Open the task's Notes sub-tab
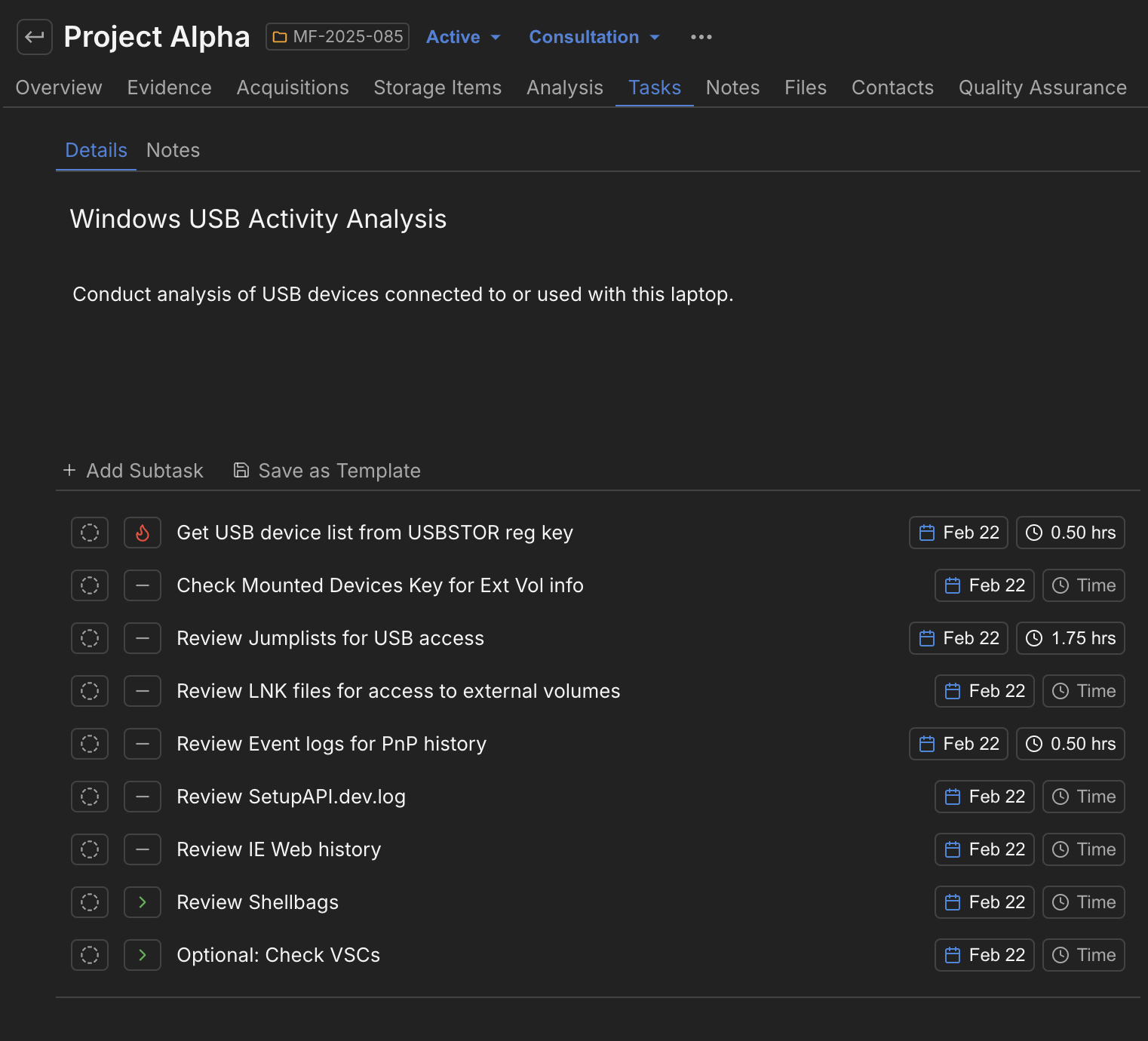 pos(173,150)
